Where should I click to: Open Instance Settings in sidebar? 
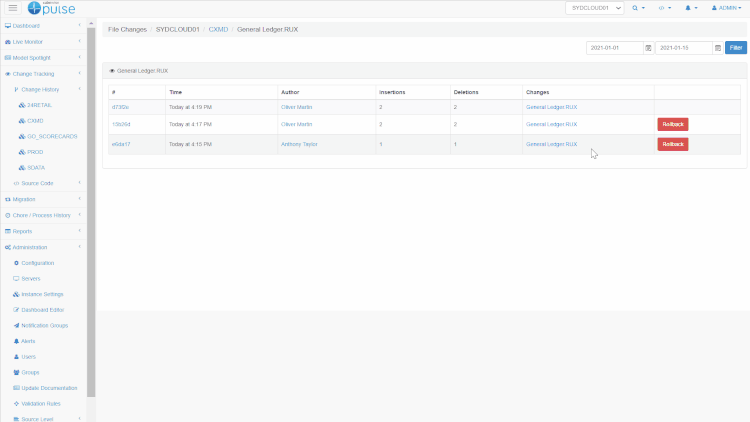(x=41, y=294)
